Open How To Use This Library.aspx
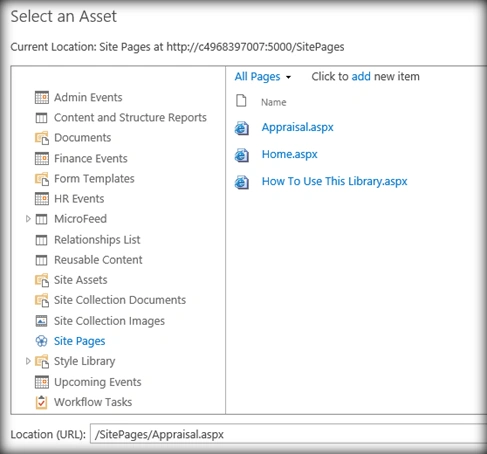The image size is (487, 454). [x=334, y=181]
